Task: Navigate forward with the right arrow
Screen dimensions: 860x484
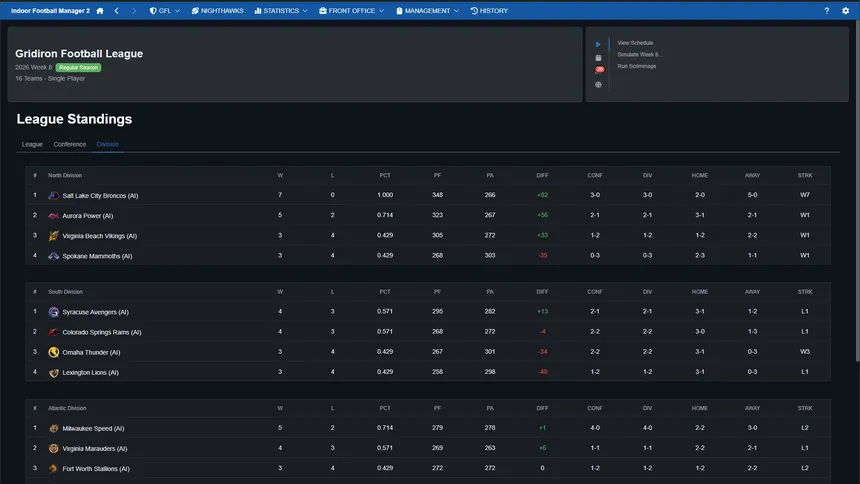Action: pos(134,10)
